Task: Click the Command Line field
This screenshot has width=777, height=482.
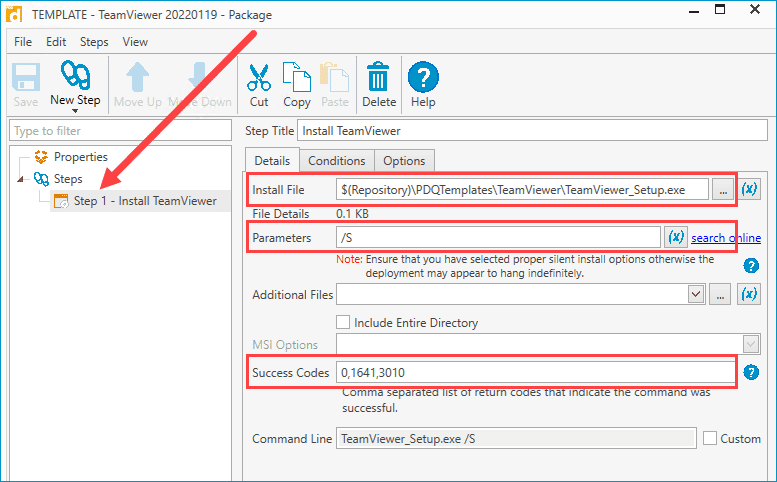Action: (x=516, y=438)
